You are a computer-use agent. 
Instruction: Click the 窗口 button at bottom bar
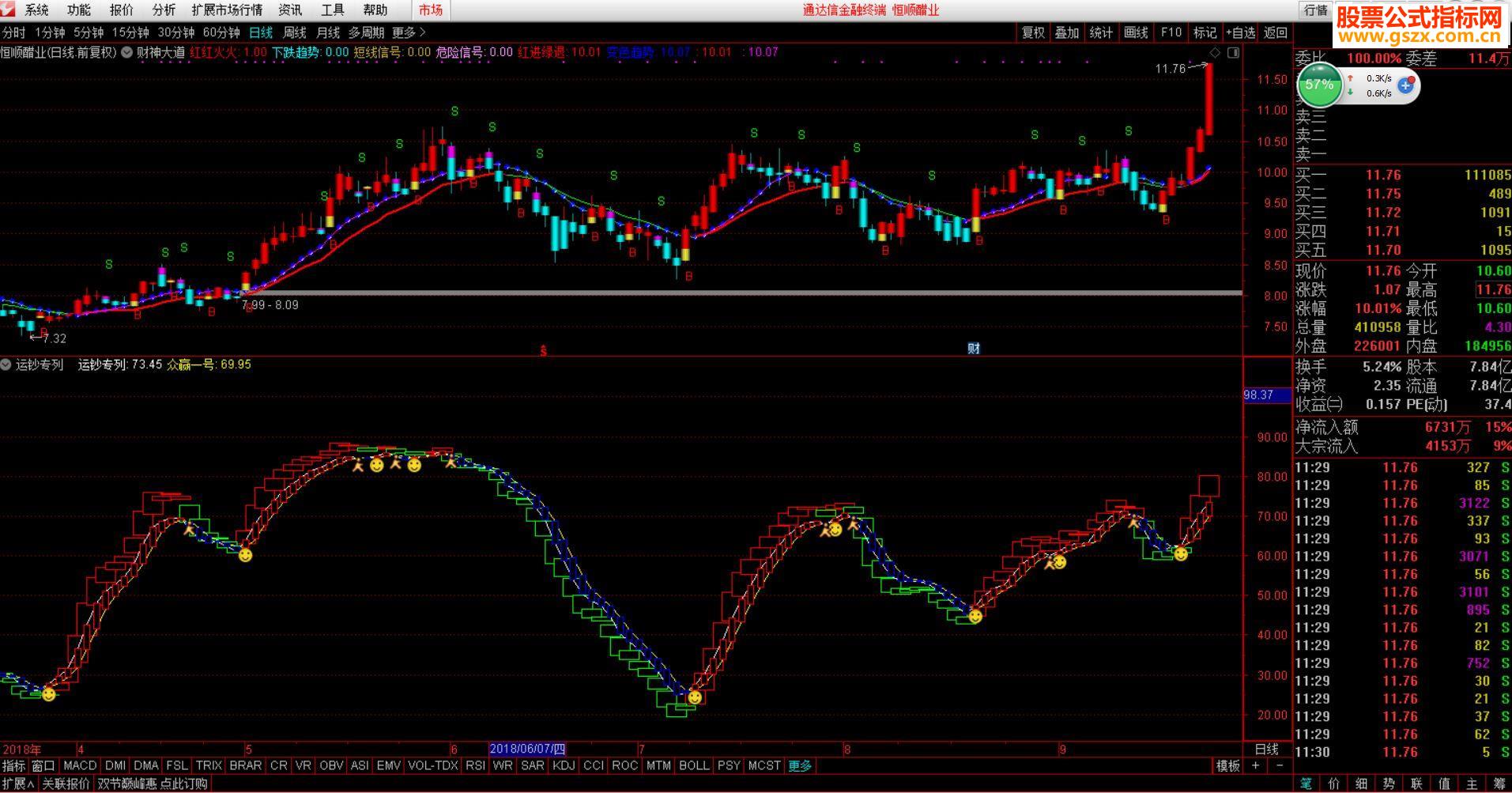pos(43,765)
